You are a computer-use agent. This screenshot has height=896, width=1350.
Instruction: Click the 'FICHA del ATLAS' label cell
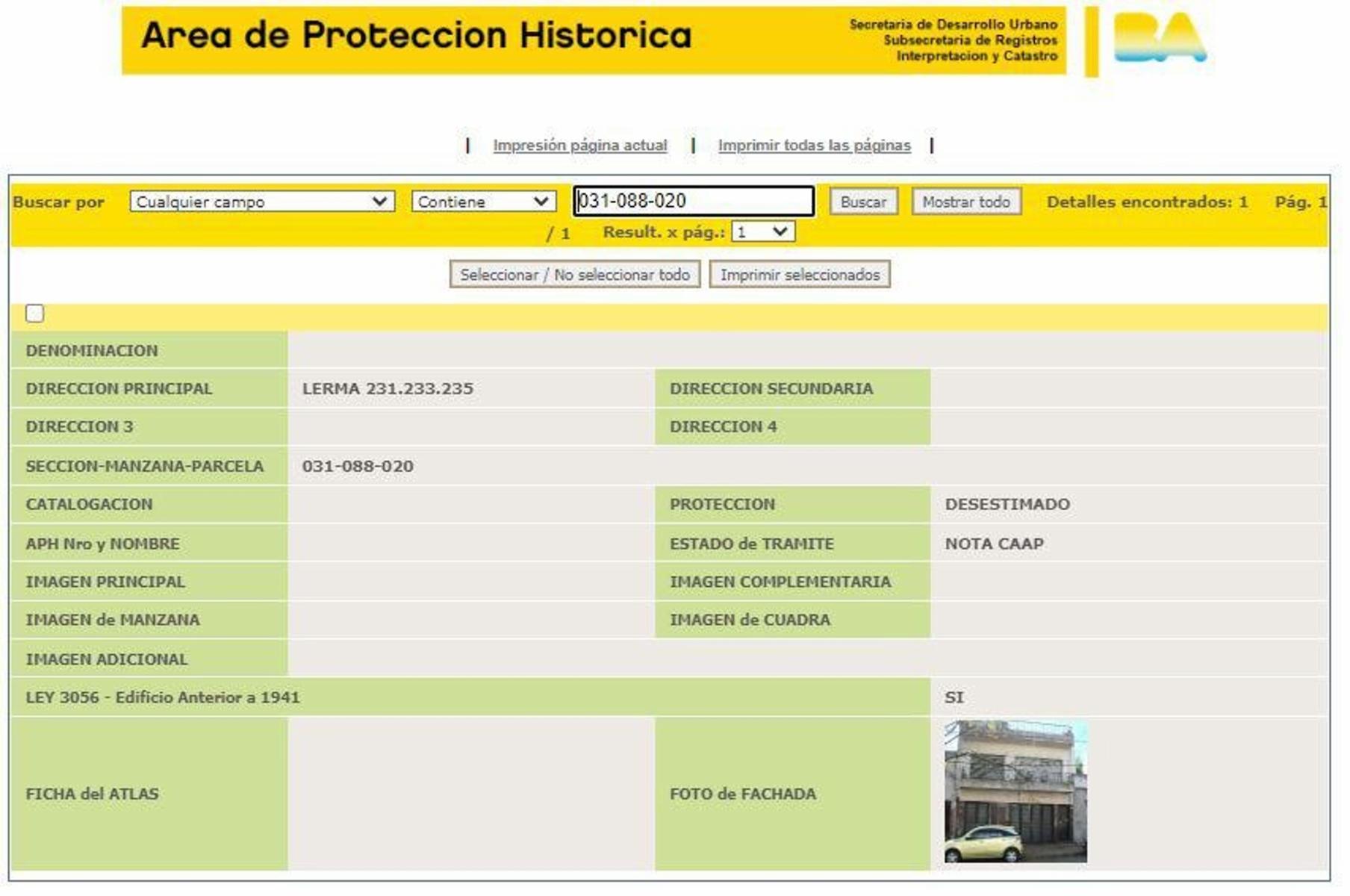pyautogui.click(x=149, y=794)
